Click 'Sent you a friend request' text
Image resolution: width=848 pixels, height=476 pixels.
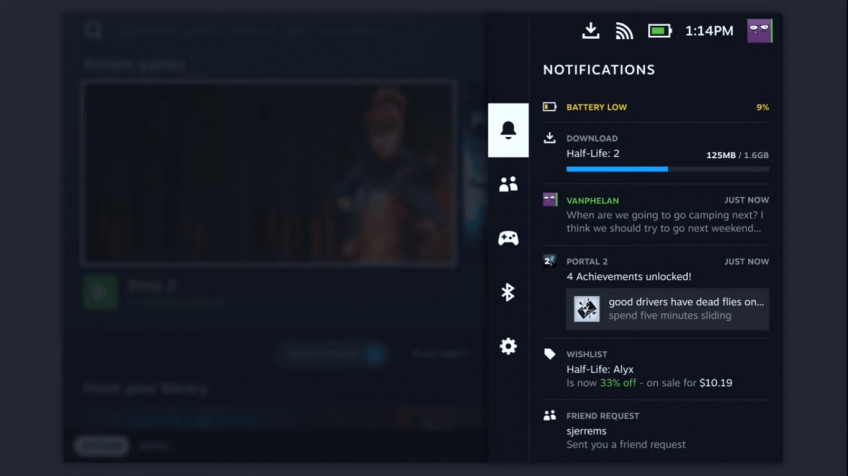[626, 445]
